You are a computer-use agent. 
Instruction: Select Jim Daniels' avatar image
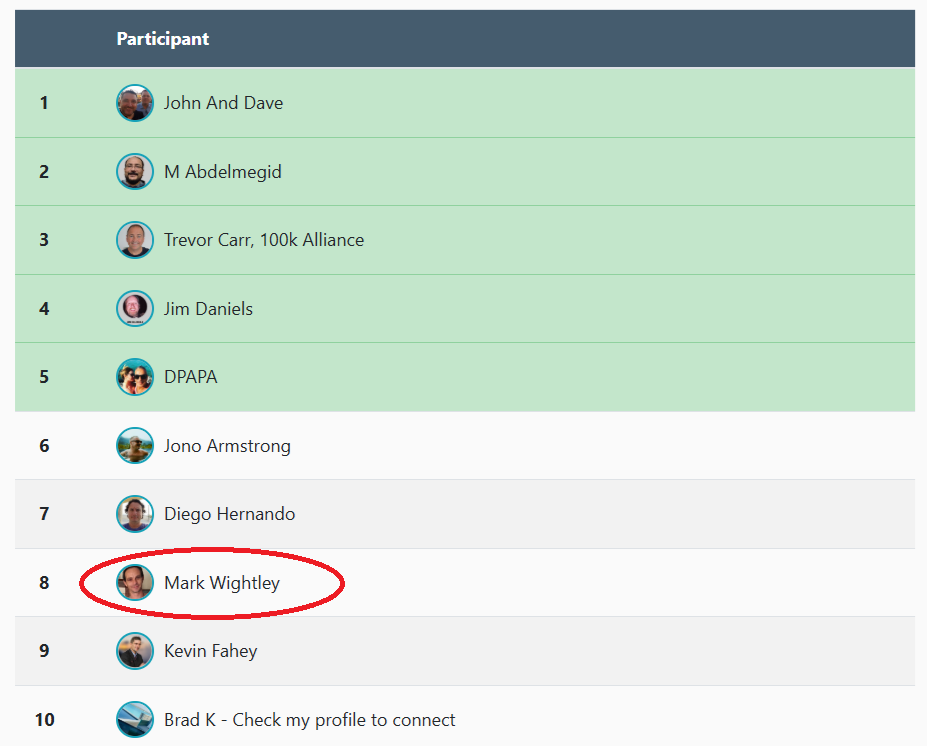pos(135,309)
